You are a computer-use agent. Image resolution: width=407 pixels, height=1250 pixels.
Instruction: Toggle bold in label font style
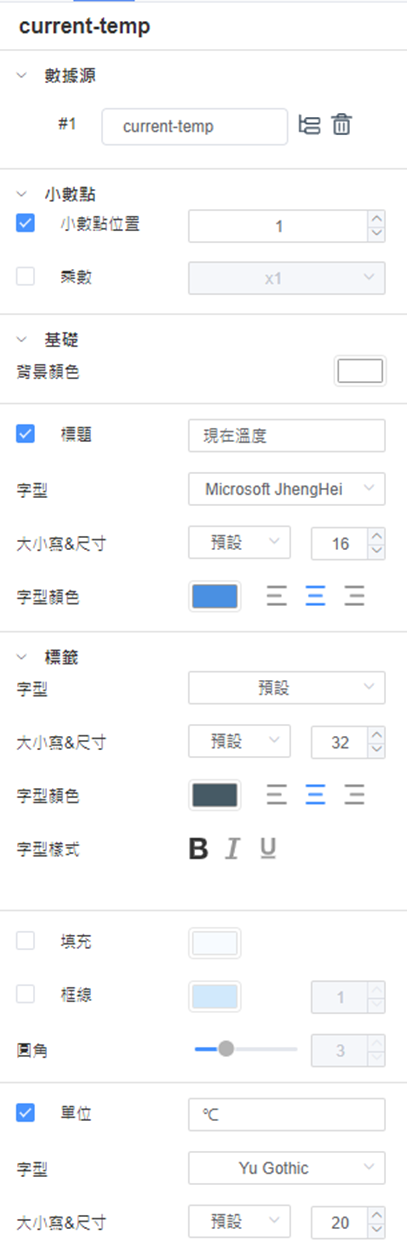[x=199, y=849]
